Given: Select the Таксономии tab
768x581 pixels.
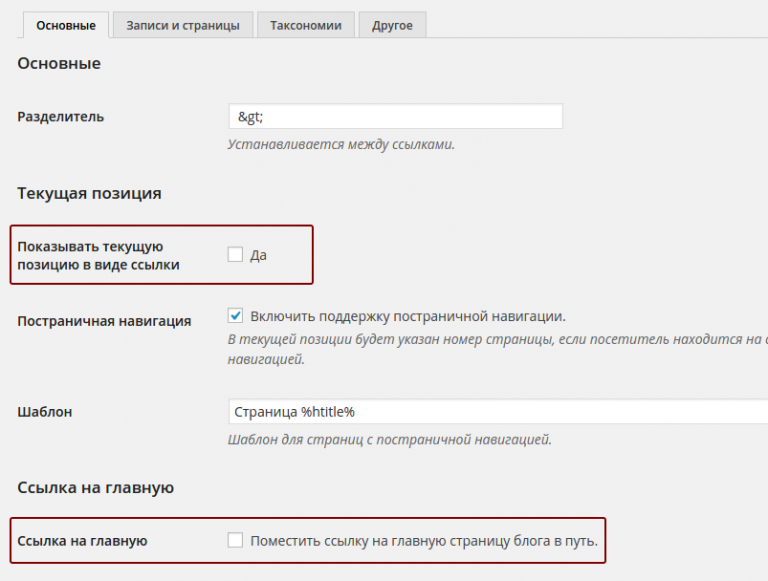Looking at the screenshot, I should pyautogui.click(x=305, y=25).
